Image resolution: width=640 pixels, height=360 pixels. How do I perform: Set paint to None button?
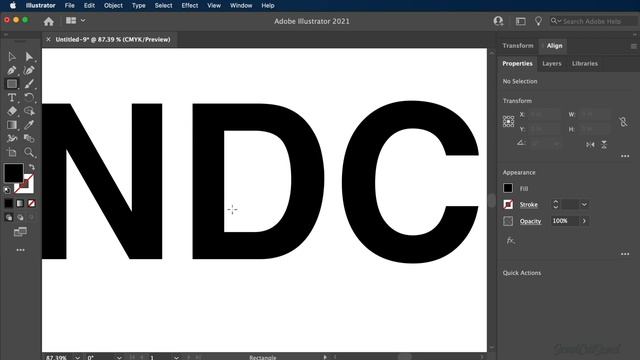(31, 203)
